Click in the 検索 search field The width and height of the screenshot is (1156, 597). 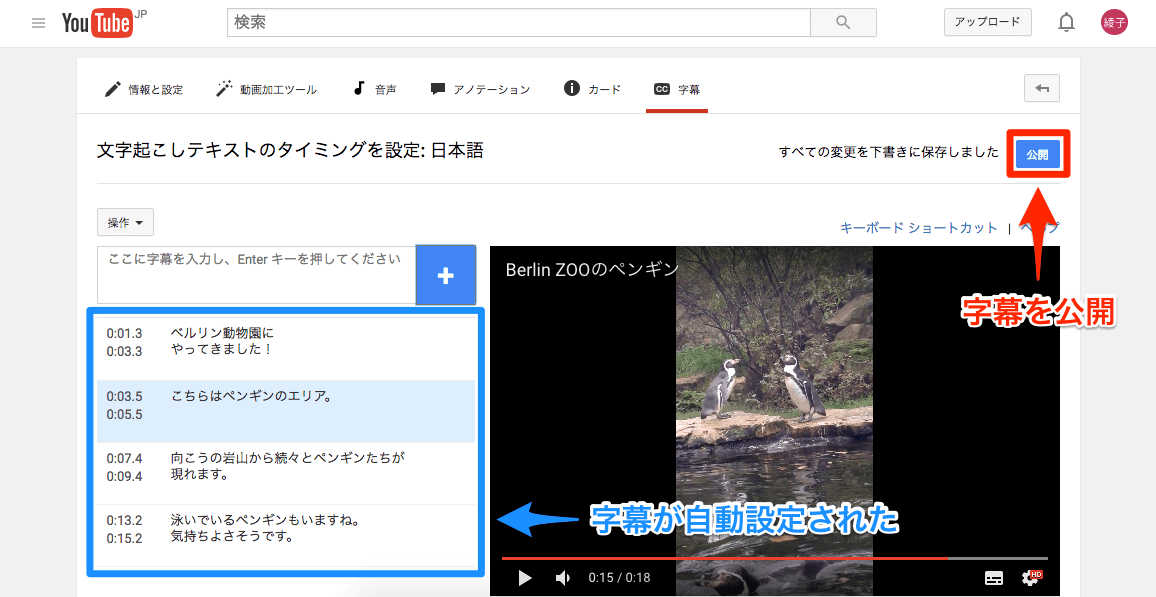pos(518,23)
